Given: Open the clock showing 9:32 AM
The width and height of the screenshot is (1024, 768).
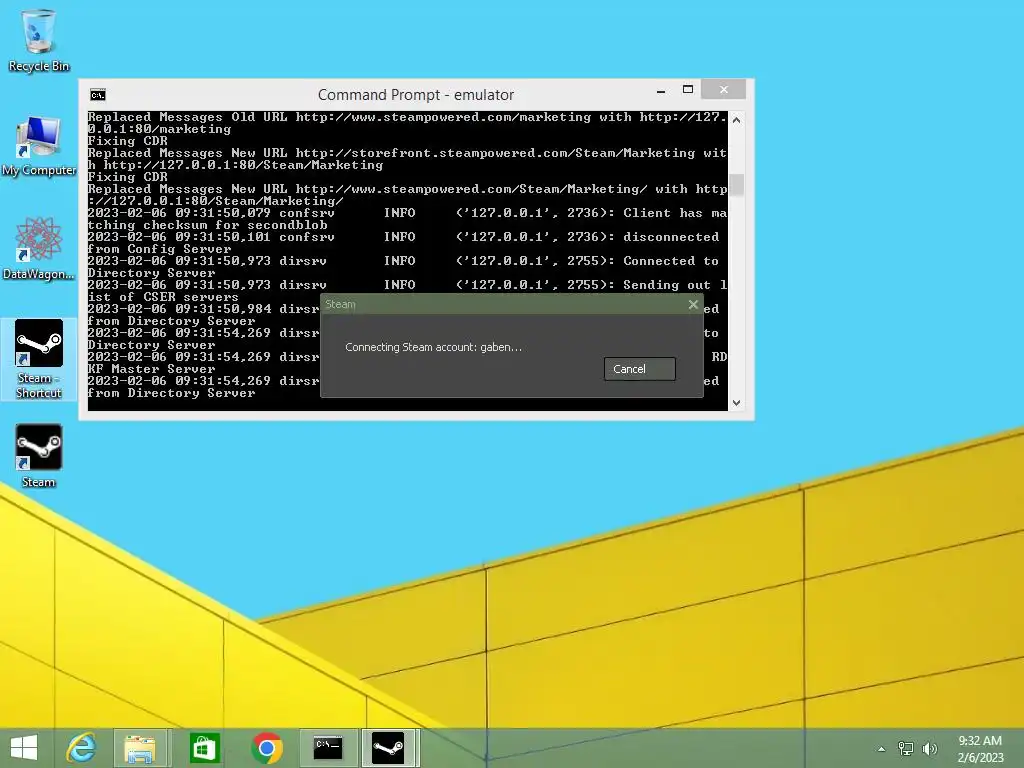Looking at the screenshot, I should (980, 748).
